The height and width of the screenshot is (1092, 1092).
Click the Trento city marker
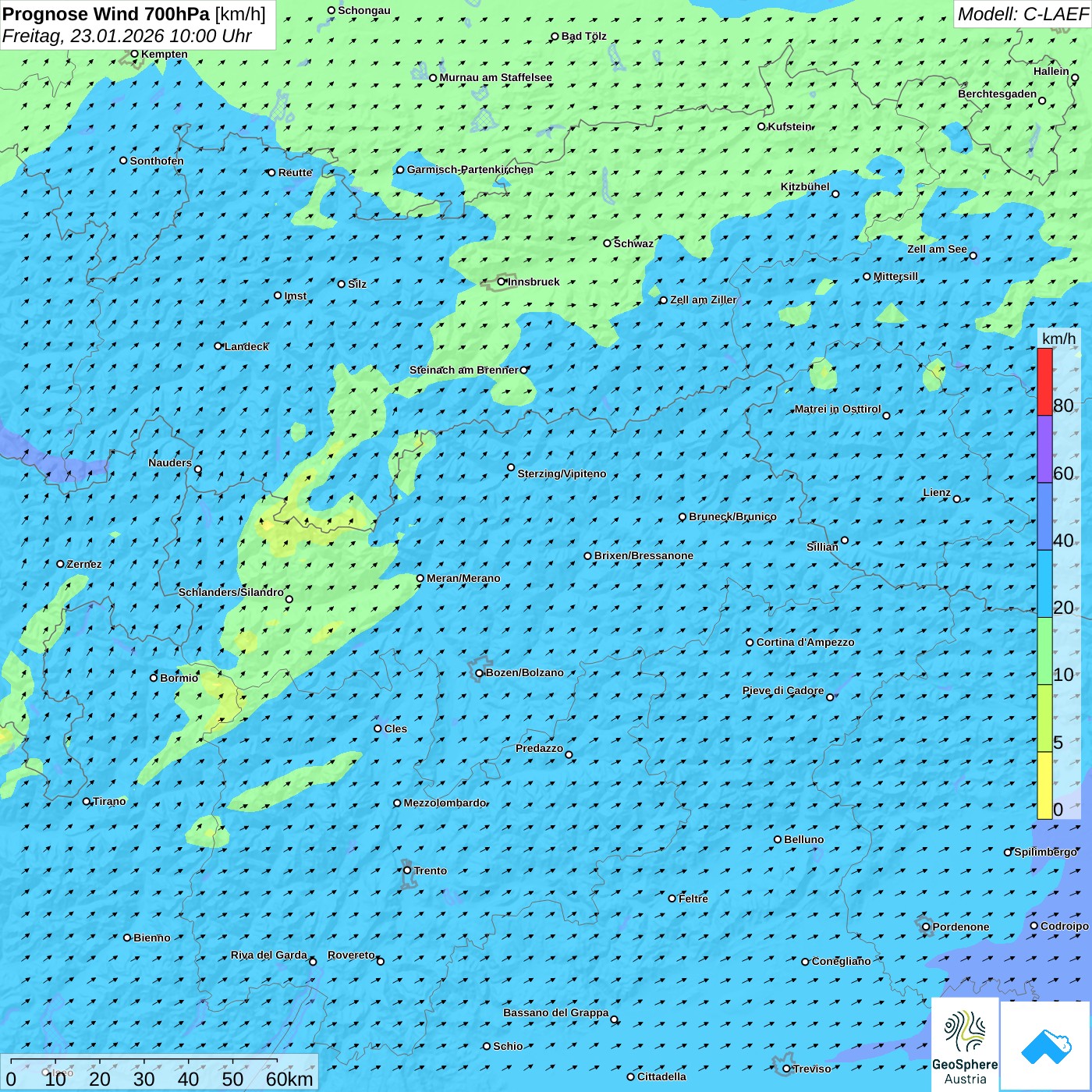point(407,870)
